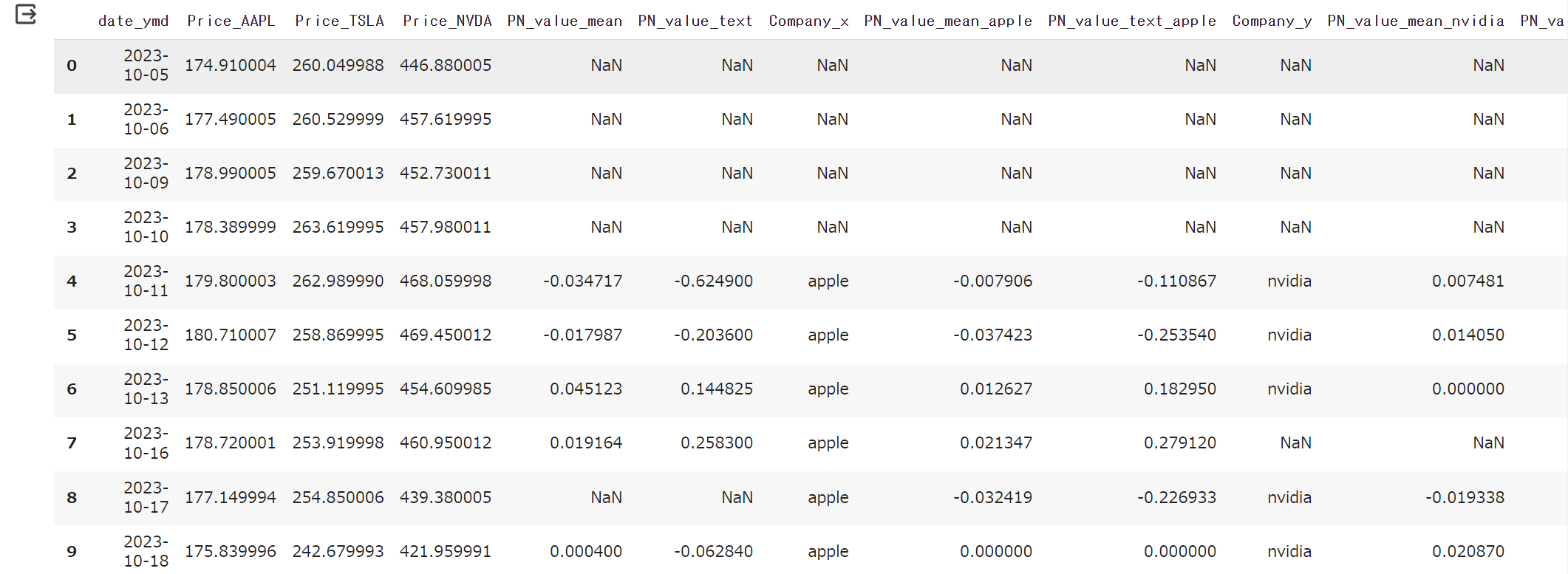Viewport: 1568px width, 574px height.
Task: Click NVDA price 439.380005
Action: point(446,498)
